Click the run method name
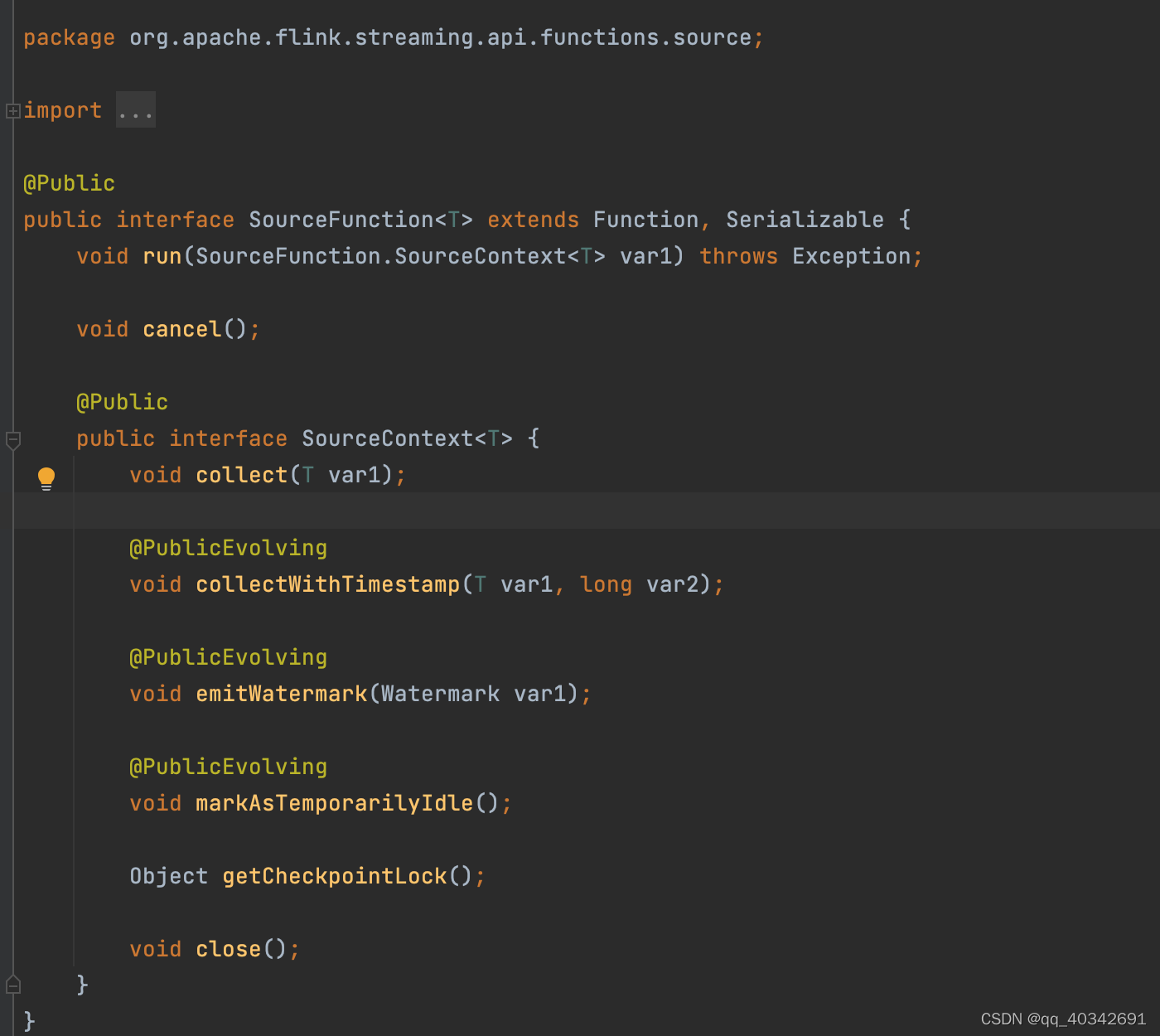 pyautogui.click(x=162, y=256)
